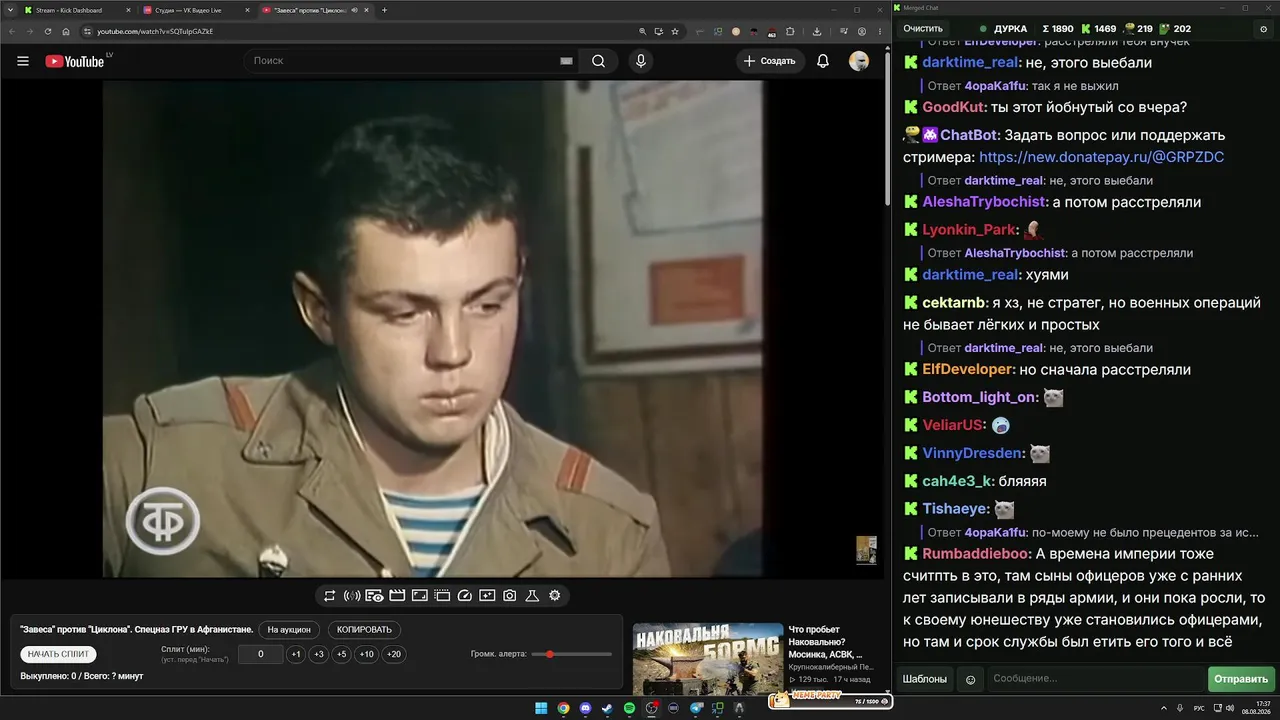Open Chrome from the taskbar

pos(563,708)
